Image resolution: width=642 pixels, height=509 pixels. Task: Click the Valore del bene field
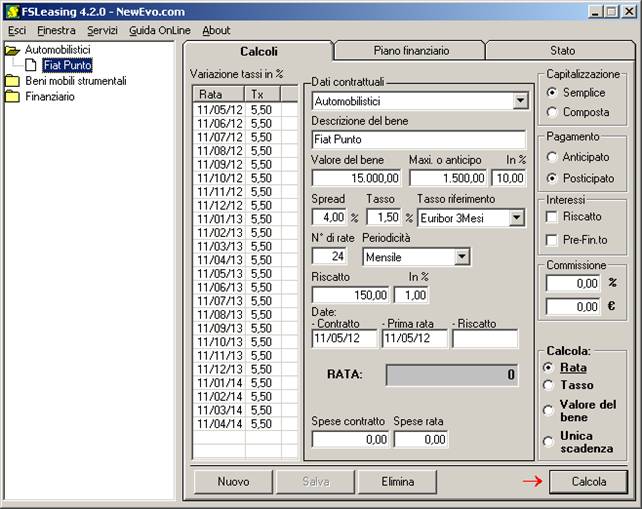[x=356, y=178]
